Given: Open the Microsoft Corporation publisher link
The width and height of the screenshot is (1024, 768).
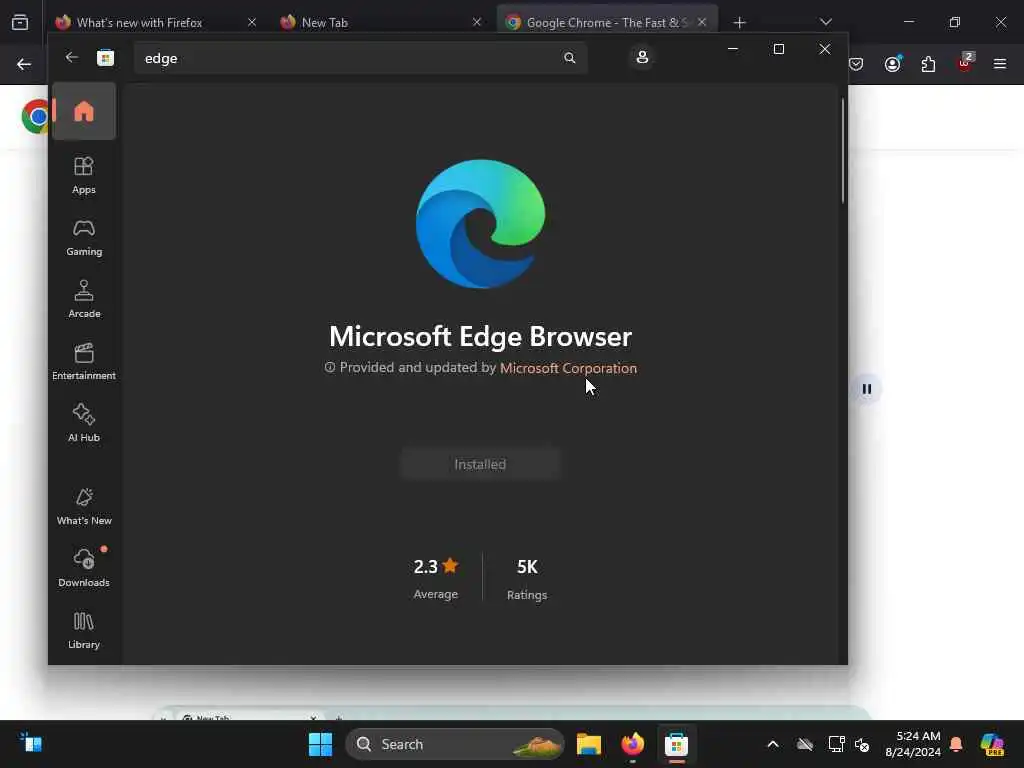Looking at the screenshot, I should coord(568,368).
